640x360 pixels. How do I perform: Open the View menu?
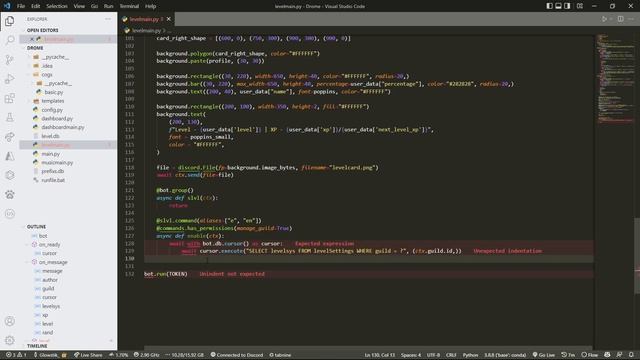[79, 6]
